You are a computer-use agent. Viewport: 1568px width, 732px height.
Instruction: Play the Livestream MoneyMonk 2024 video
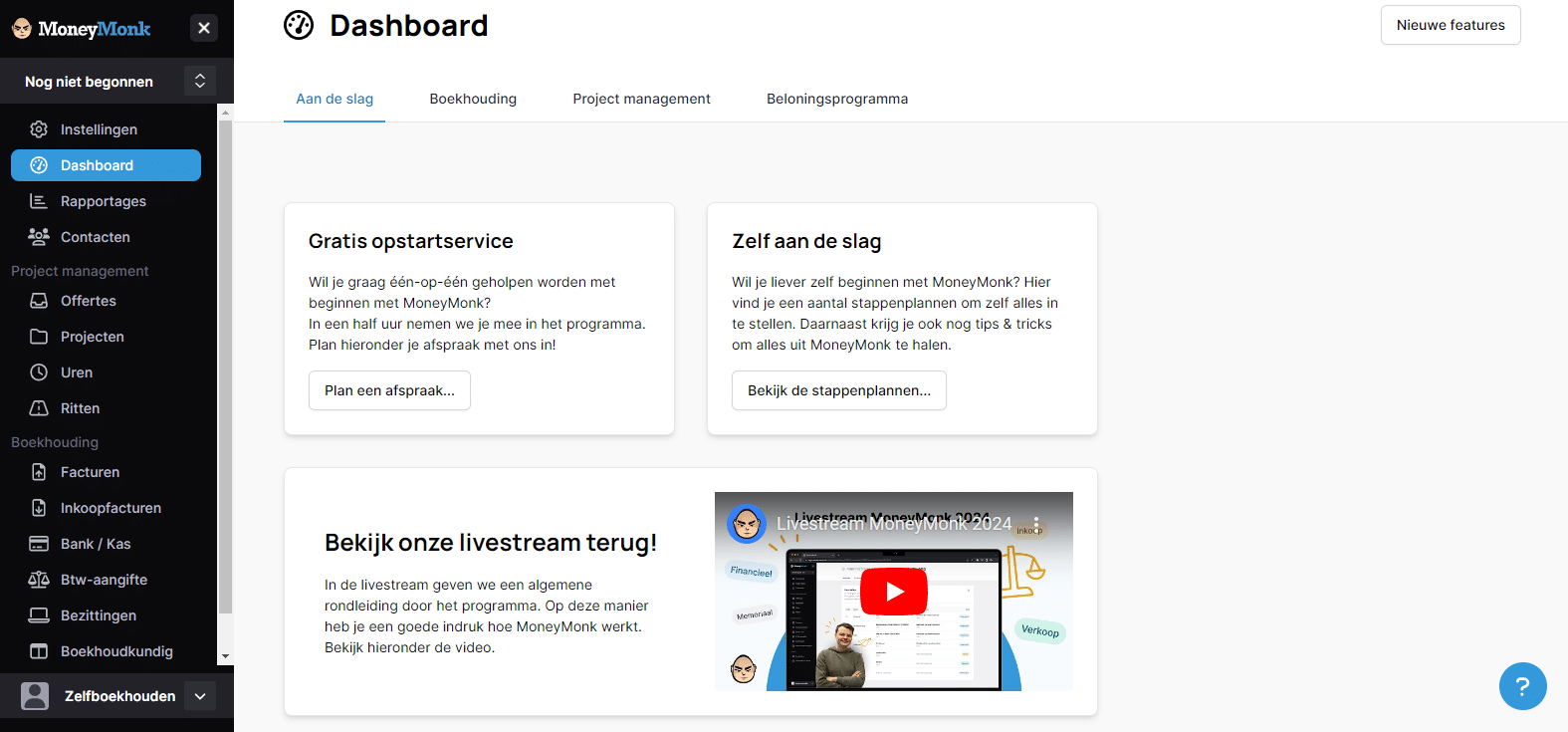point(894,592)
